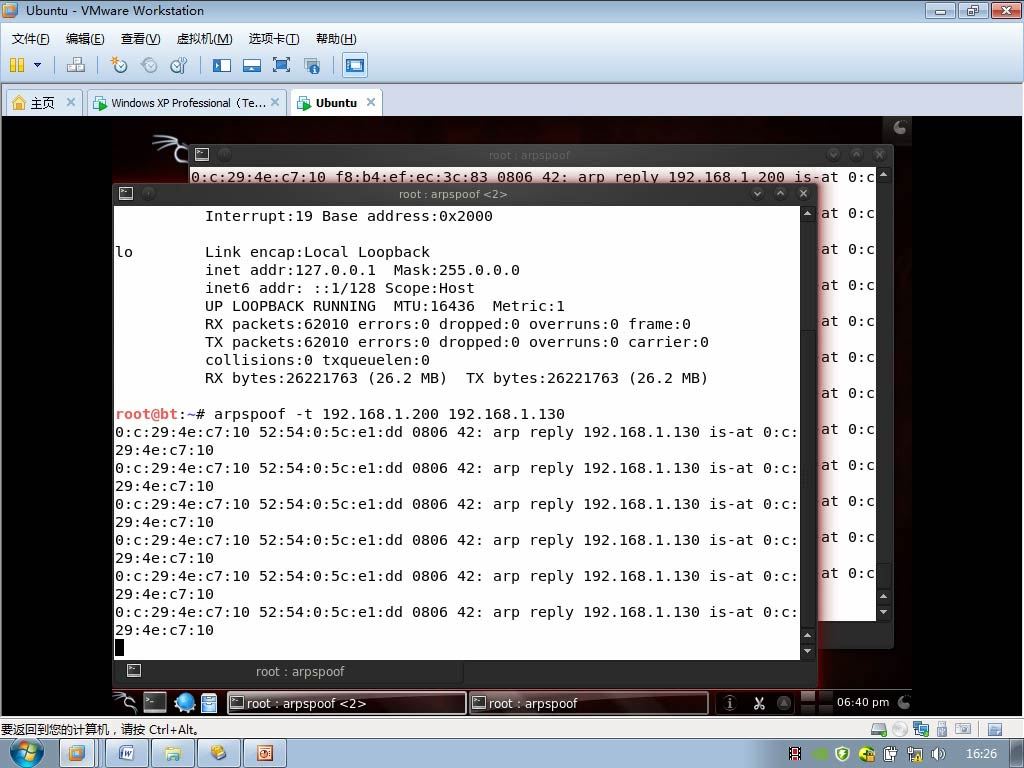Close the Ubuntu tab with its X
Screen dimensions: 1024x768
[x=371, y=102]
